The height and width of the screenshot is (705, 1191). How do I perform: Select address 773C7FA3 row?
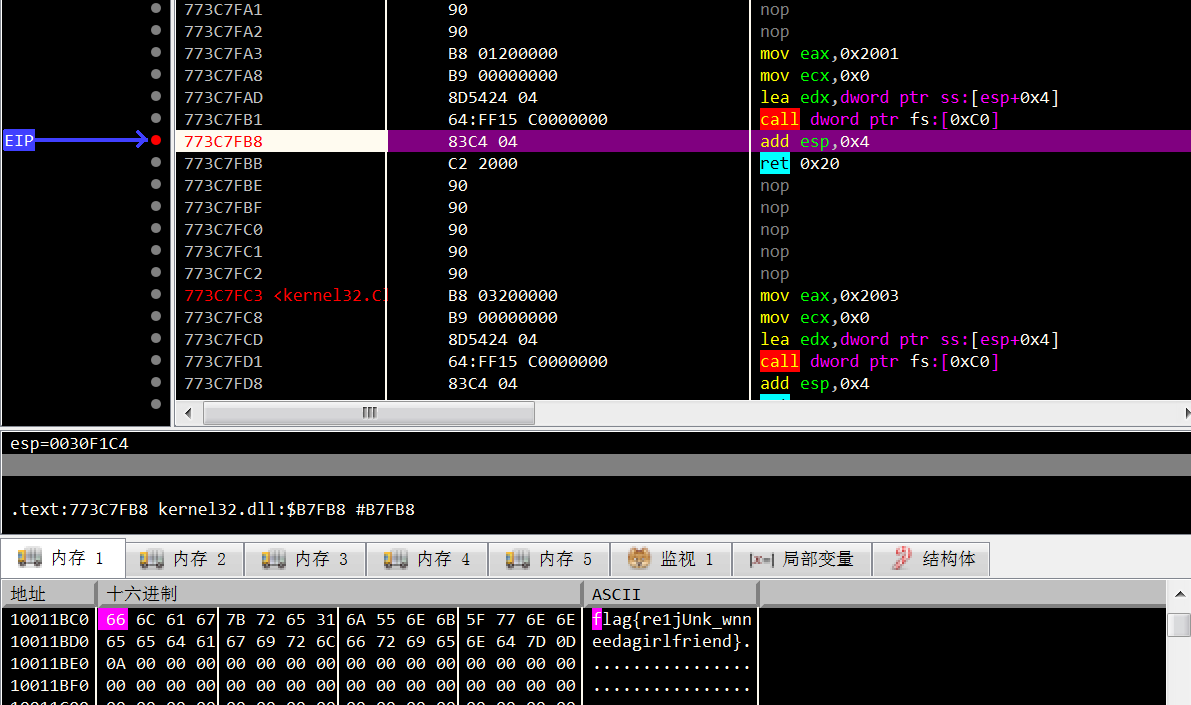(223, 53)
